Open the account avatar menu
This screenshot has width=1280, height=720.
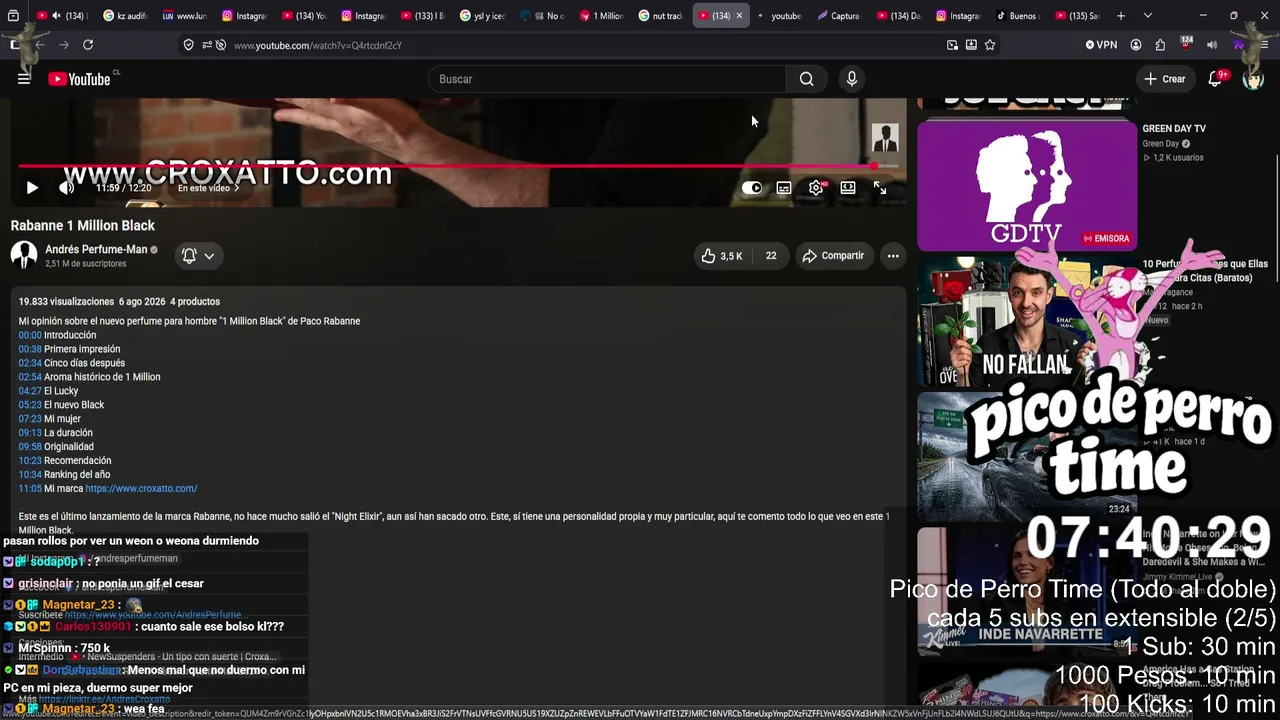coord(1253,79)
